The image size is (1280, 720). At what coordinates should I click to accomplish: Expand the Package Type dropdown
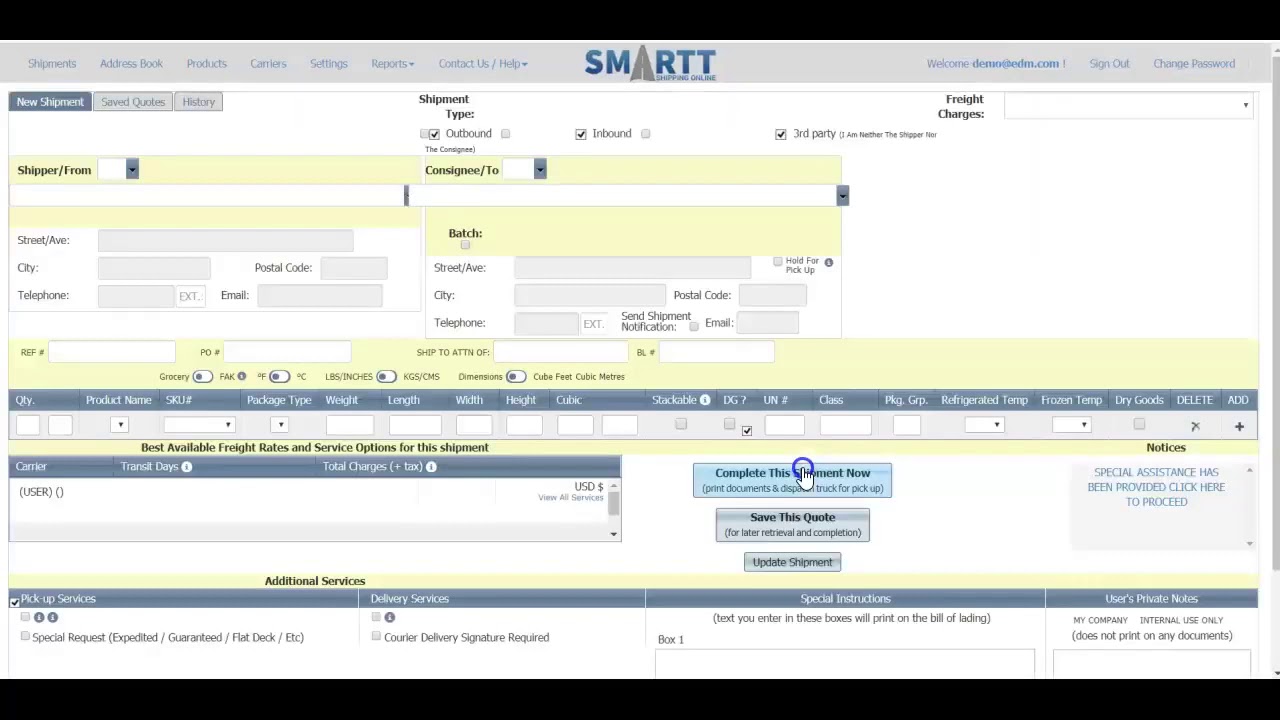tap(281, 426)
